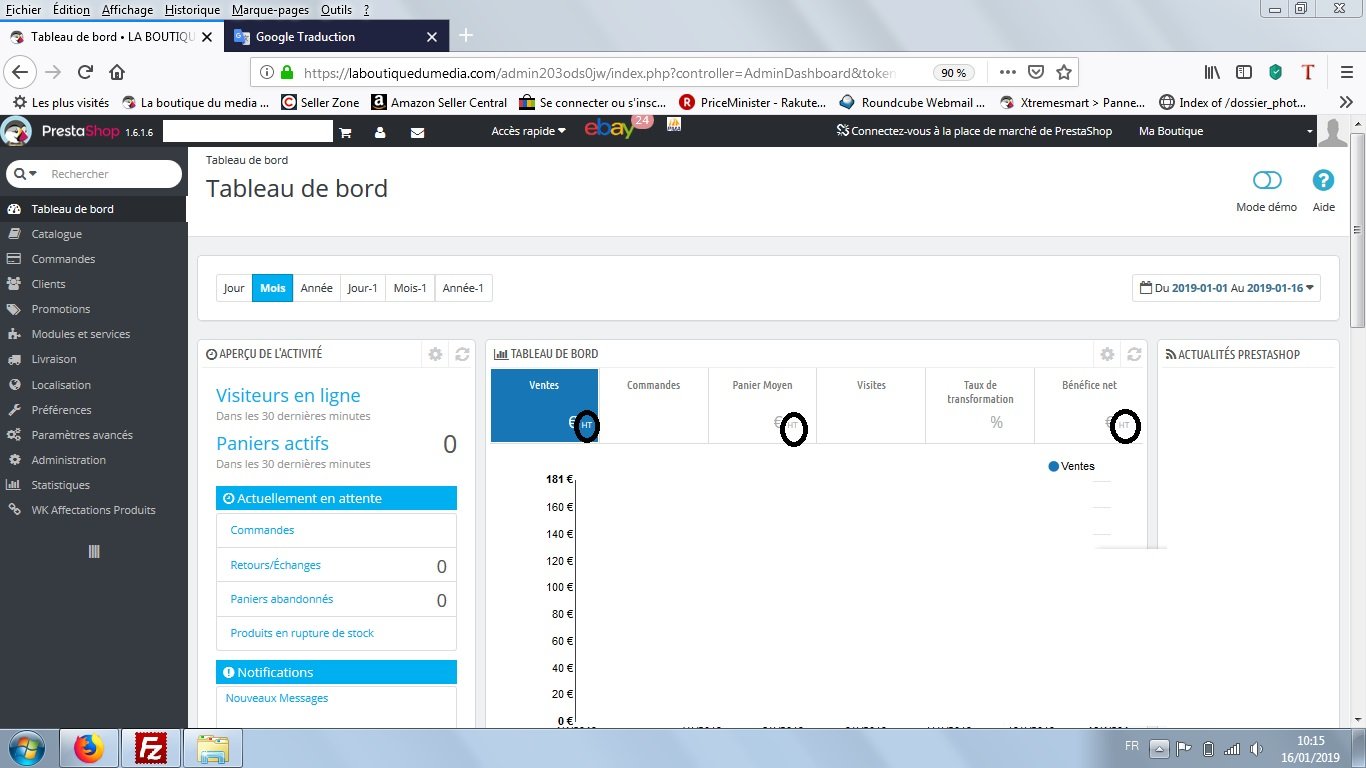The image size is (1366, 768).
Task: Select the Commandes KPI tab
Action: coord(653,406)
